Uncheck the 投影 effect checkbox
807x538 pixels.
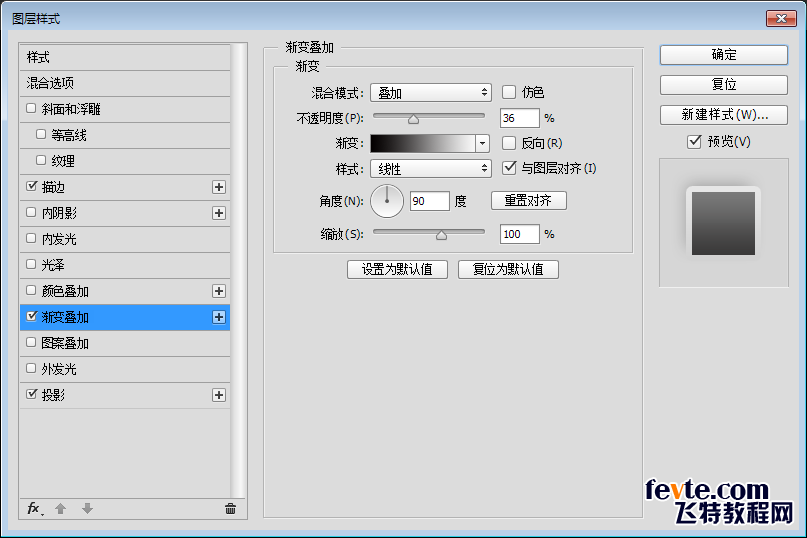click(x=31, y=394)
